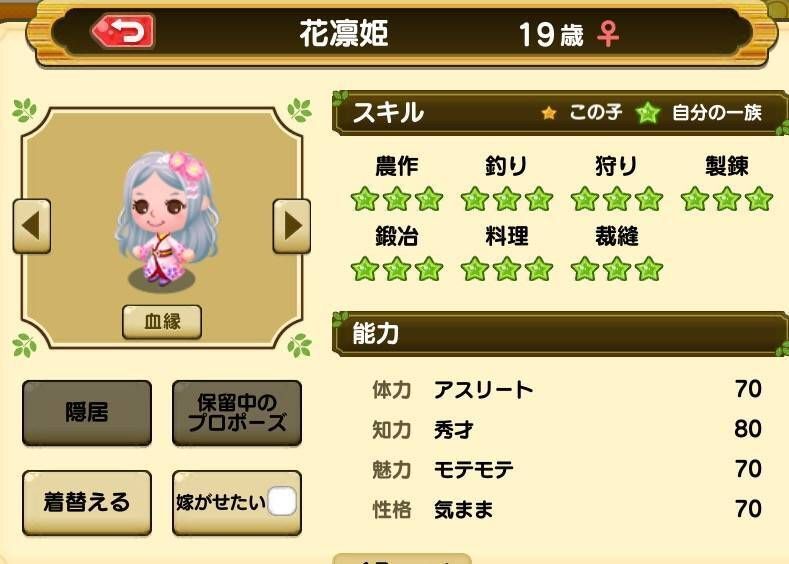Viewport: 789px width, 564px height.
Task: Show next character with right arrow
Action: click(x=292, y=226)
